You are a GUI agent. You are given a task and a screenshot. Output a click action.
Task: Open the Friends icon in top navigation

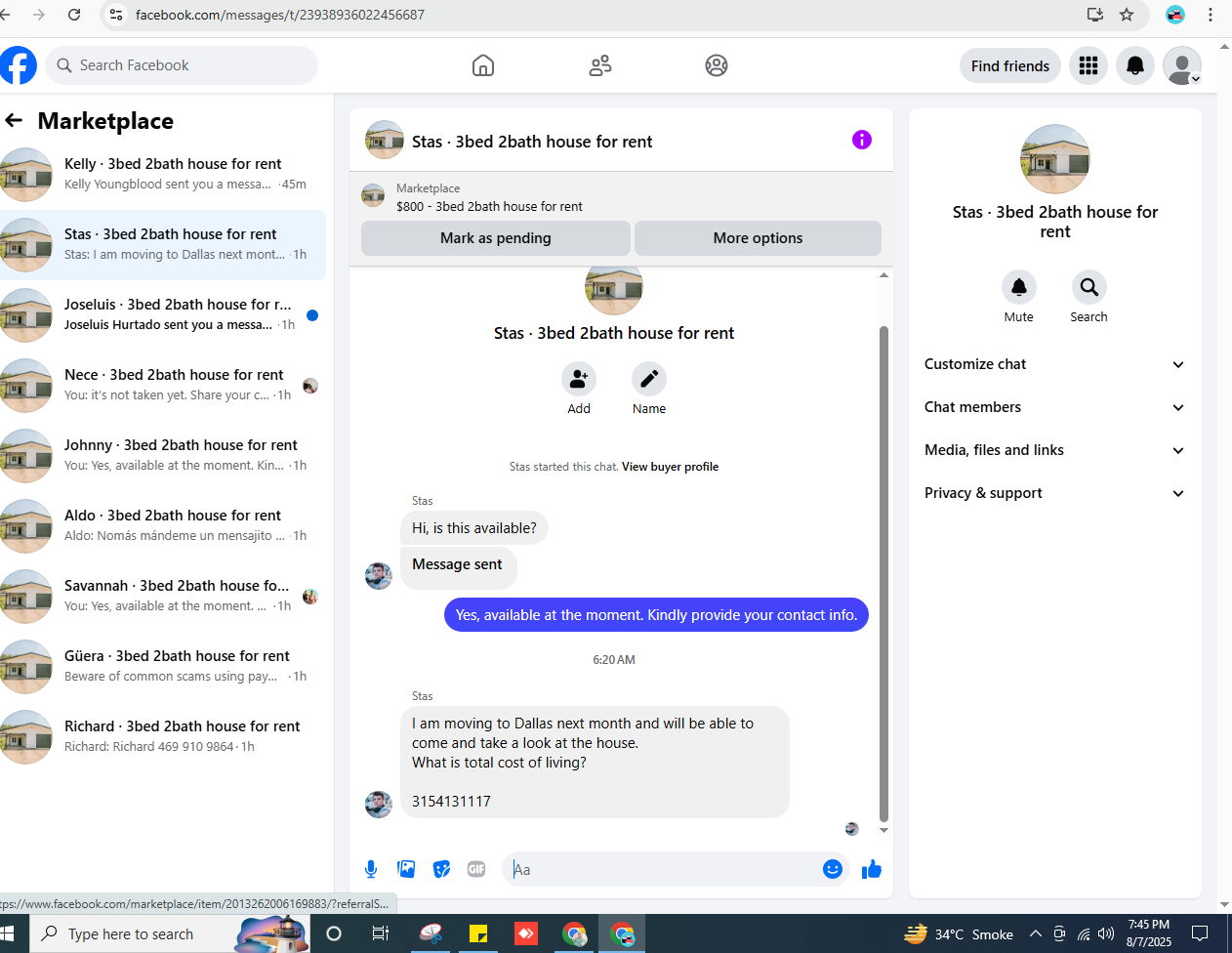tap(600, 65)
